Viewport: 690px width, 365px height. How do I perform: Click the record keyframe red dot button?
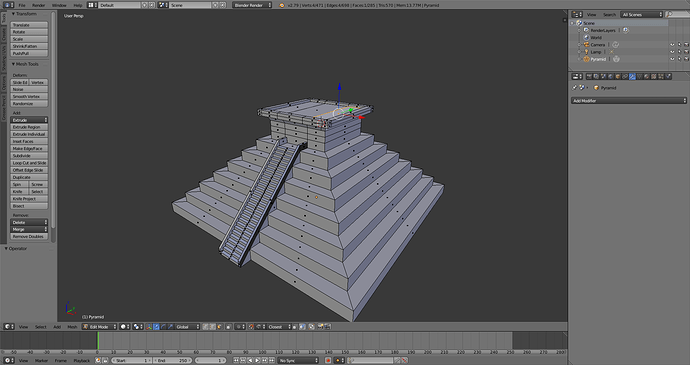328,361
